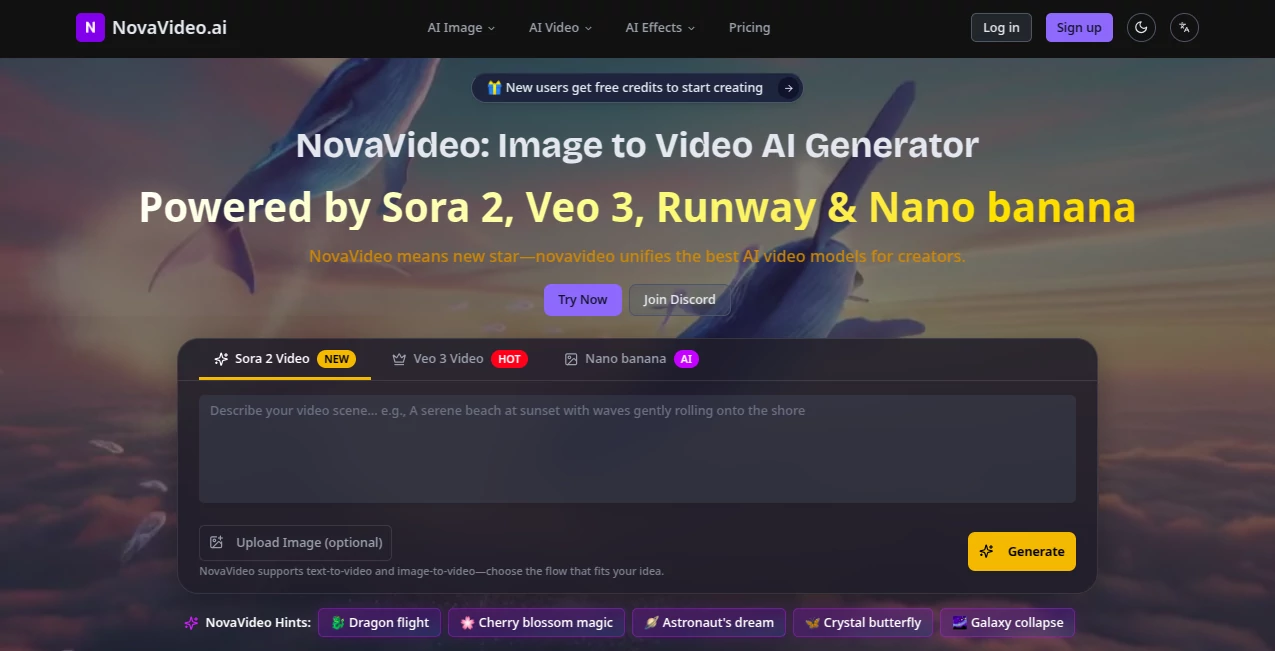Image resolution: width=1275 pixels, height=651 pixels.
Task: Select the sparkle icon on Sora 2 Video tab
Action: [220, 358]
